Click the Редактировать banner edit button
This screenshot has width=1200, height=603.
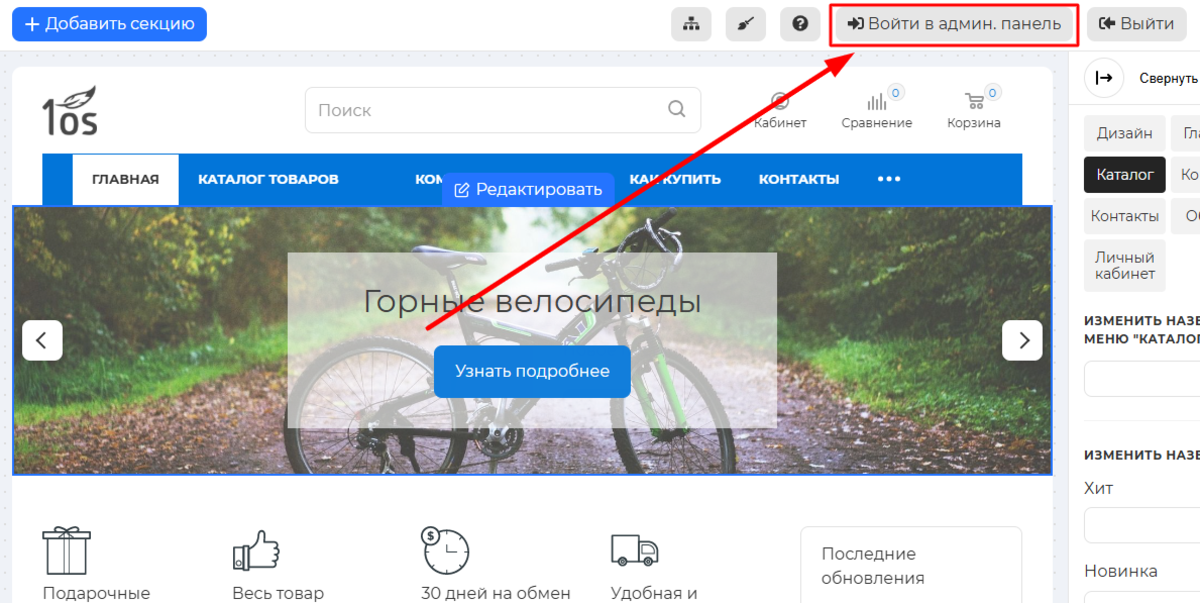pyautogui.click(x=528, y=189)
